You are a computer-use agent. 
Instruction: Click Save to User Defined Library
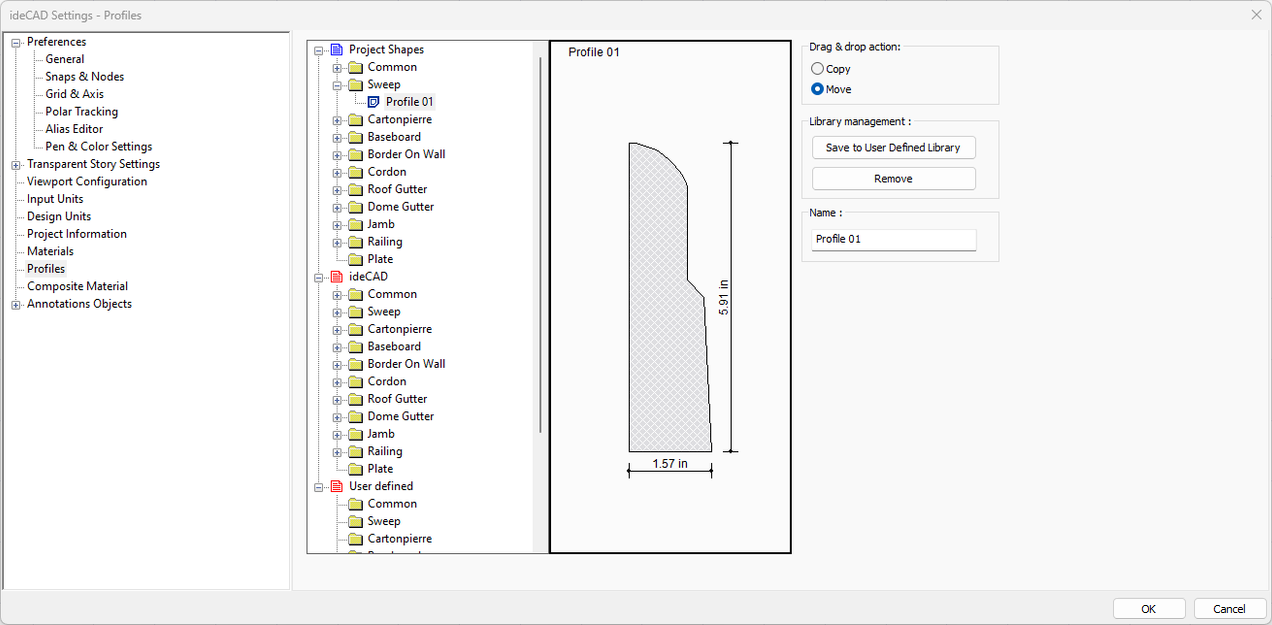(893, 147)
